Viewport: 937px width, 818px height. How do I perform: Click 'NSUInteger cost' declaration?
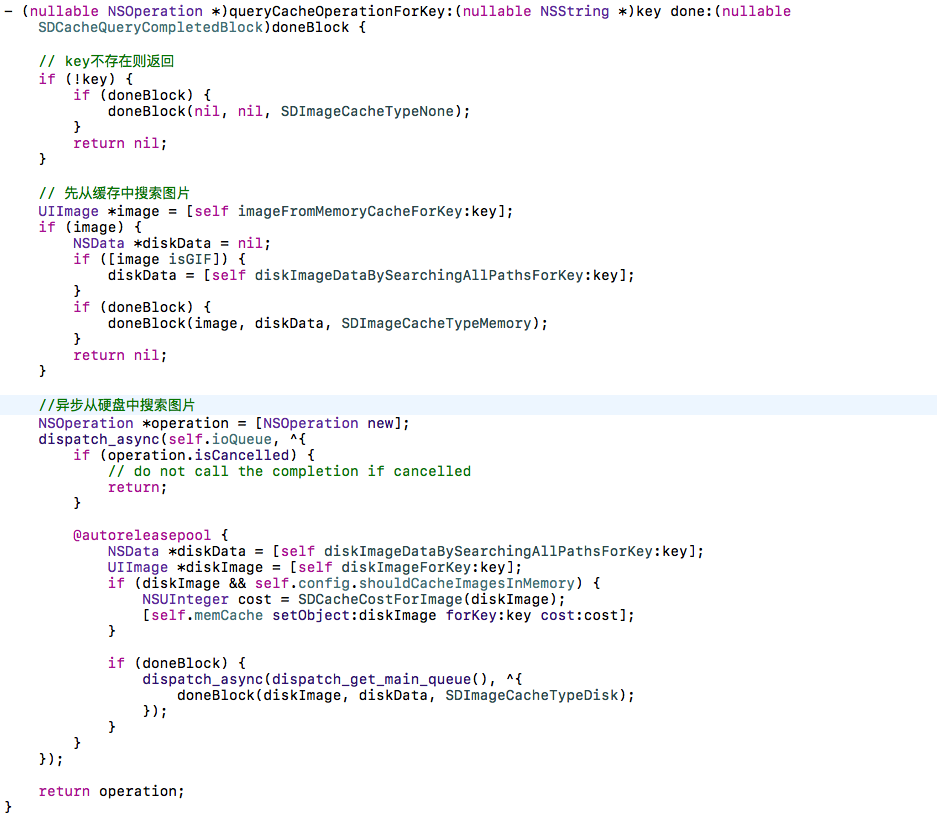[x=207, y=599]
